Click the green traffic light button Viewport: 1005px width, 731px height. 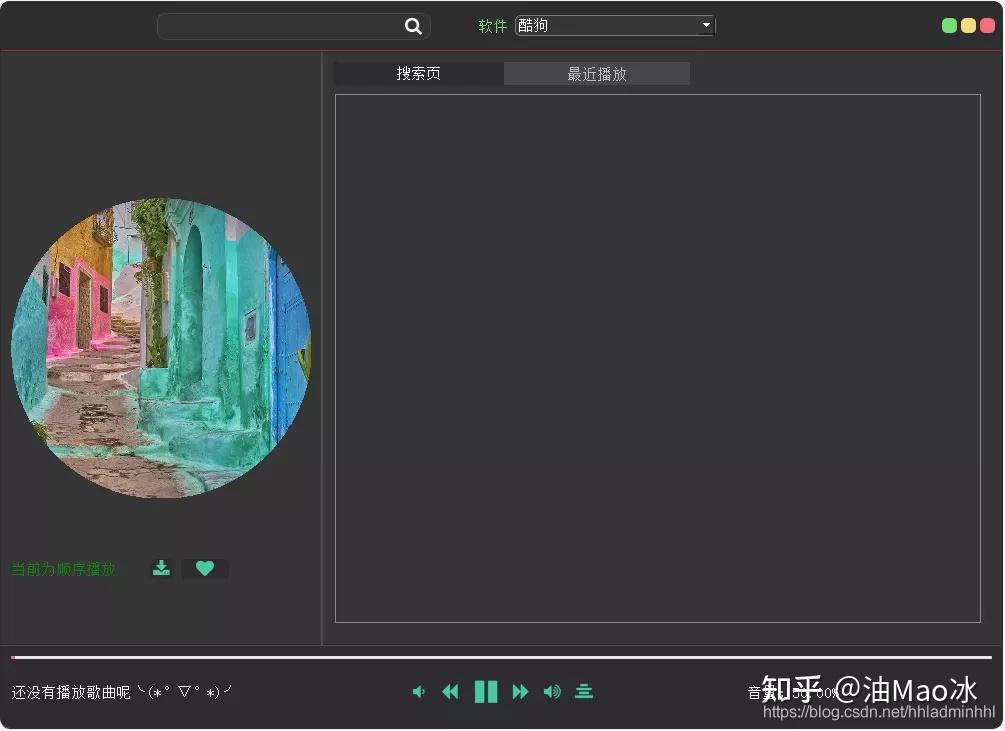pyautogui.click(x=947, y=24)
